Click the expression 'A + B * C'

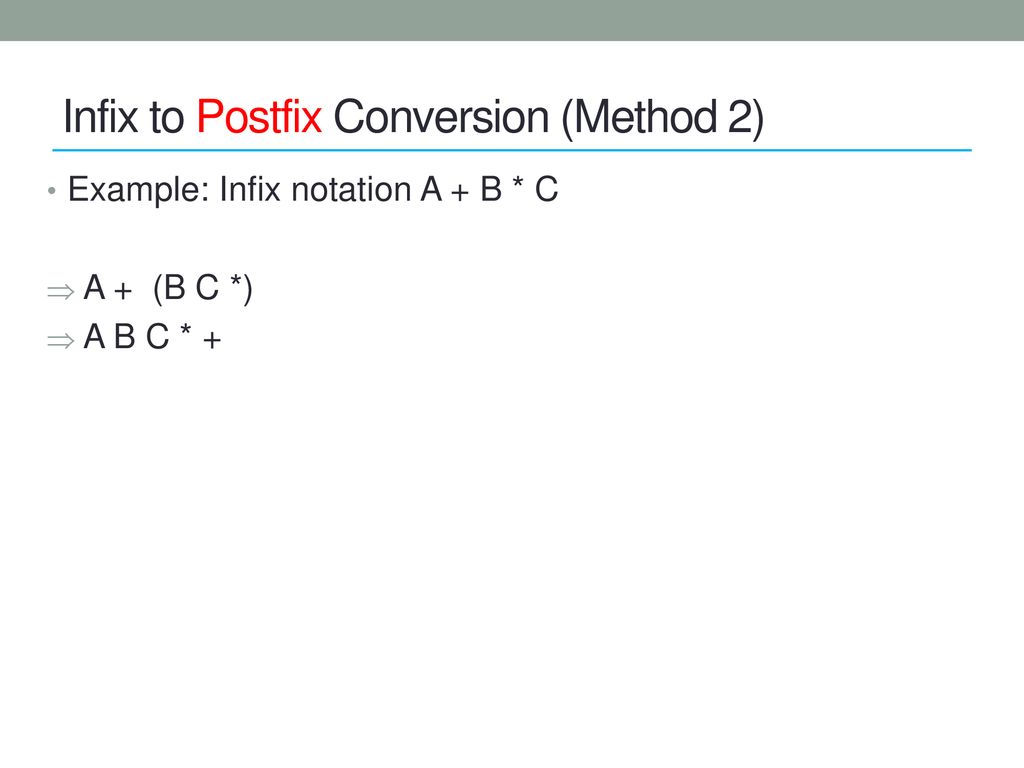490,189
